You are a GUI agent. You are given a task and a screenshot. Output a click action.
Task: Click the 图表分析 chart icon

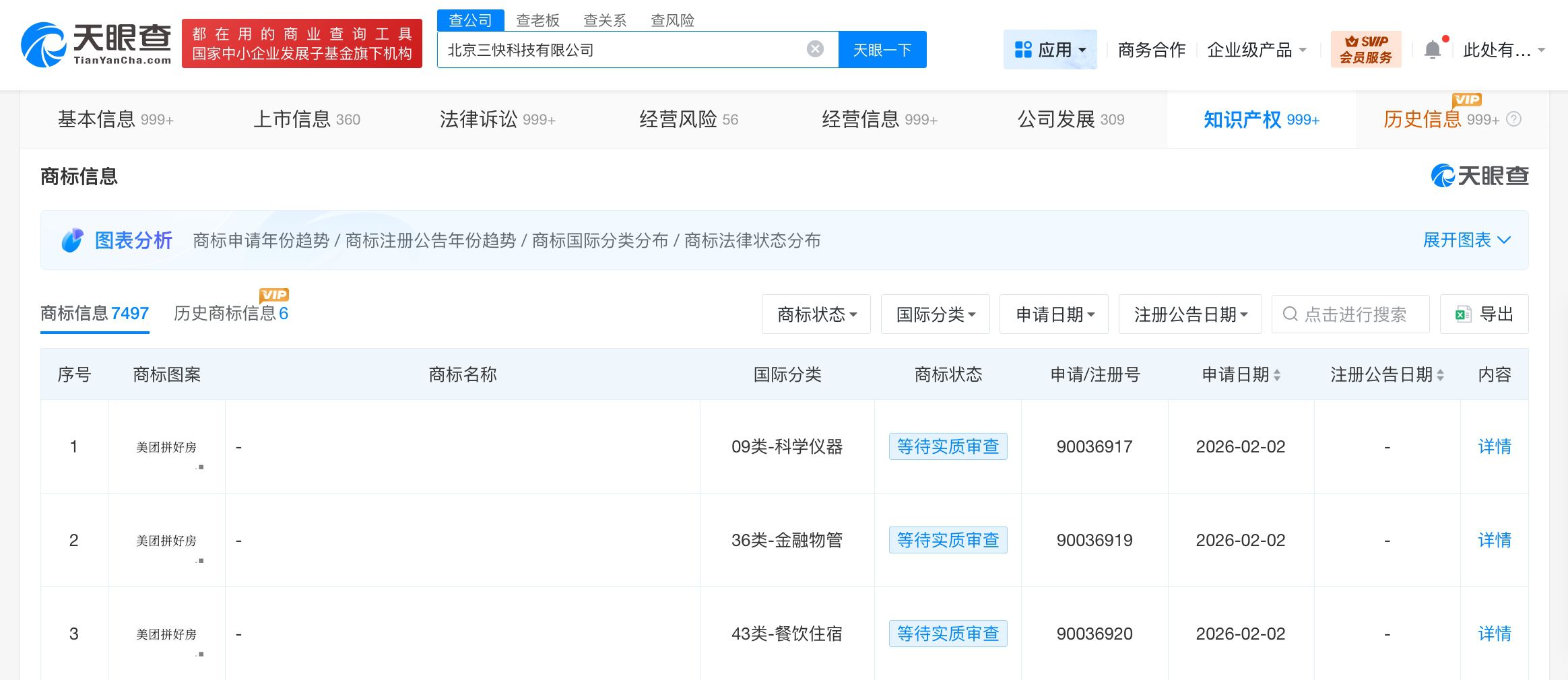(72, 240)
